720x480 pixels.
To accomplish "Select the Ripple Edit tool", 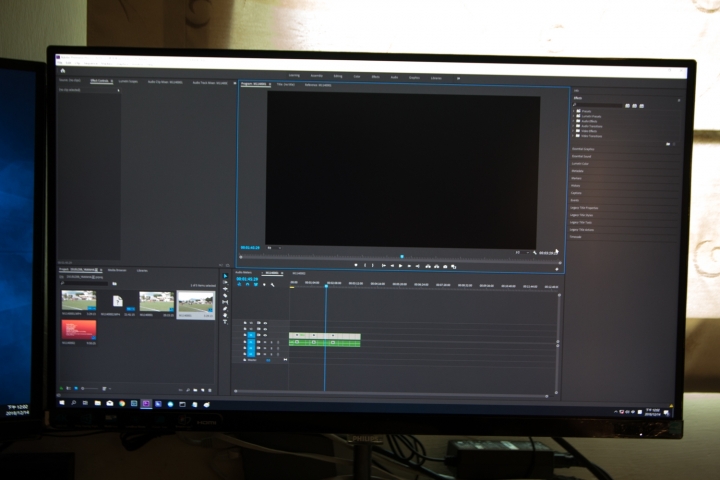I will [225, 289].
